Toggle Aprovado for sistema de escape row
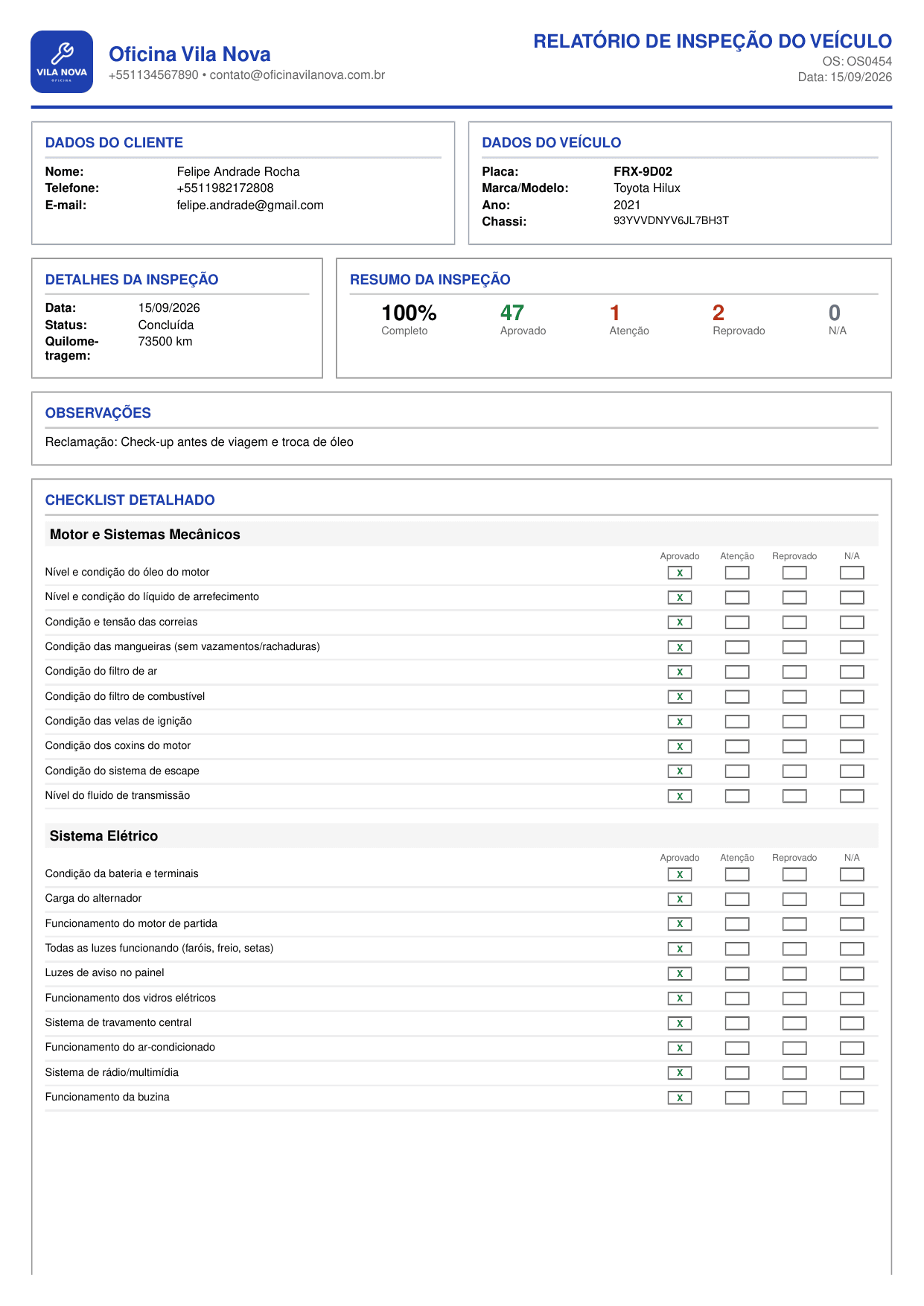This screenshot has height=1306, width=924. pos(679,771)
